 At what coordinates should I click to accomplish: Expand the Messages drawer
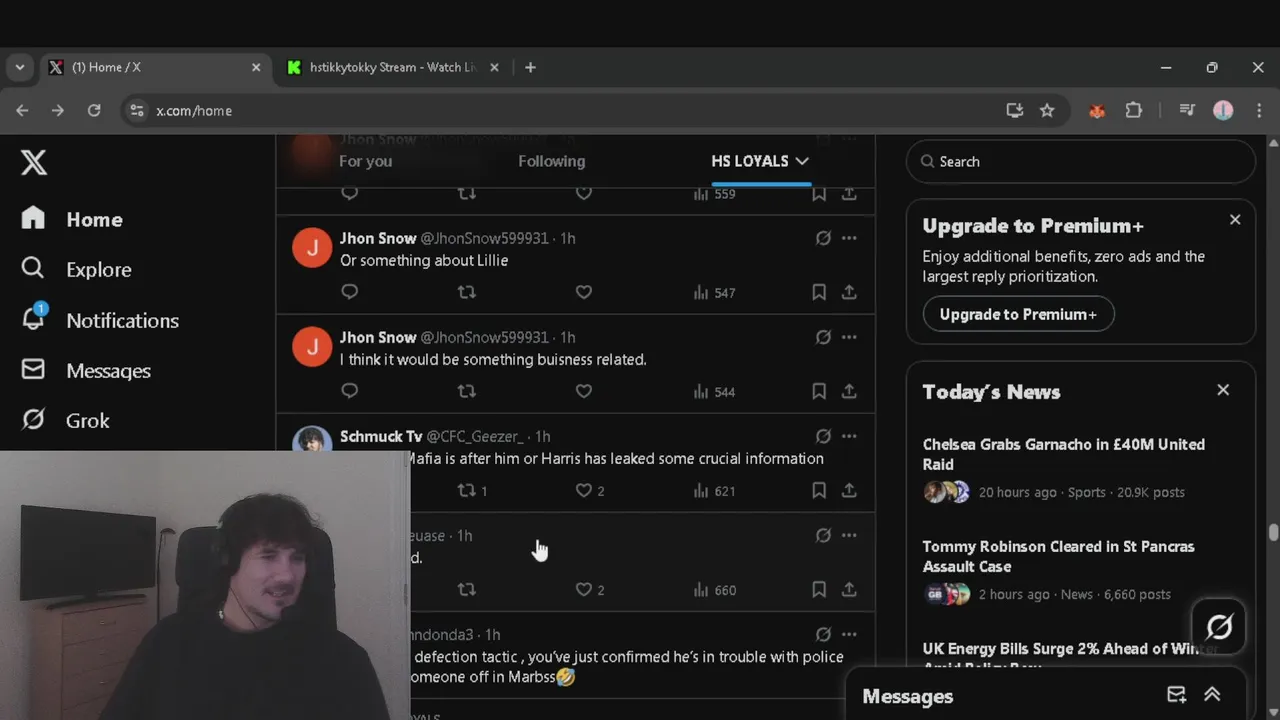coord(1212,695)
